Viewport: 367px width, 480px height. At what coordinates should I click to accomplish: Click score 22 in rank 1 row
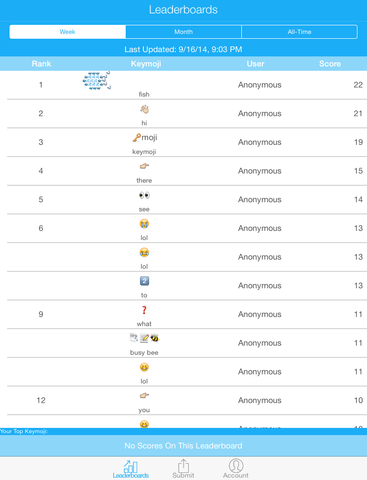(358, 85)
